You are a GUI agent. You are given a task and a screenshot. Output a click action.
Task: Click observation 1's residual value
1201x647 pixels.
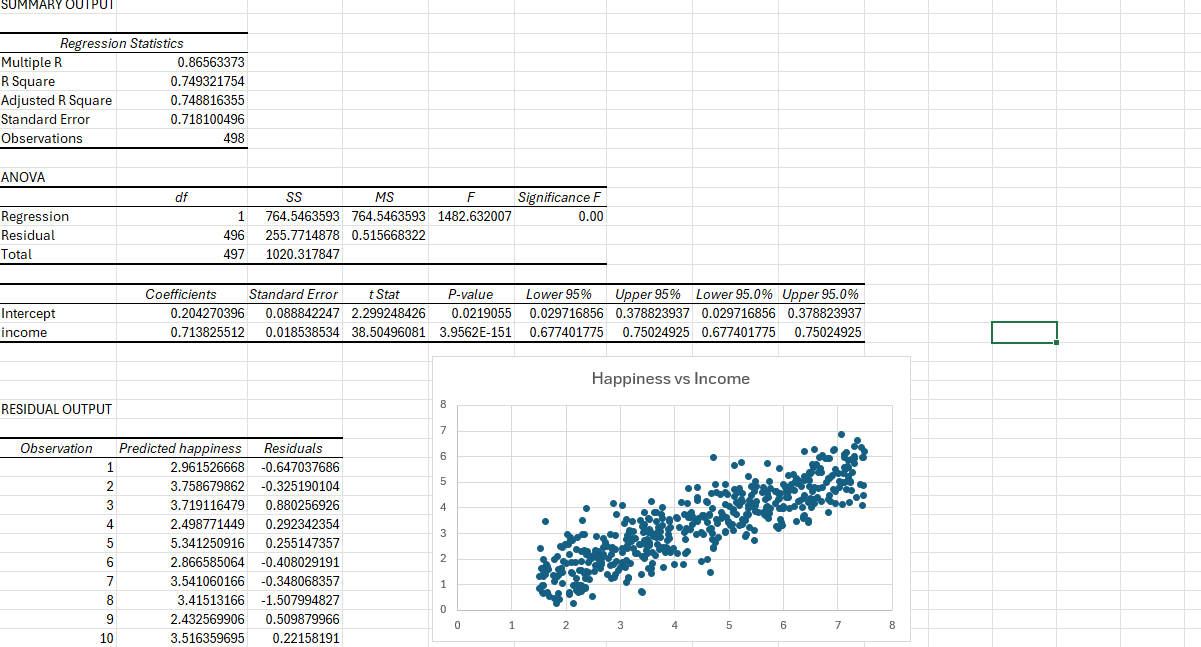tap(296, 467)
